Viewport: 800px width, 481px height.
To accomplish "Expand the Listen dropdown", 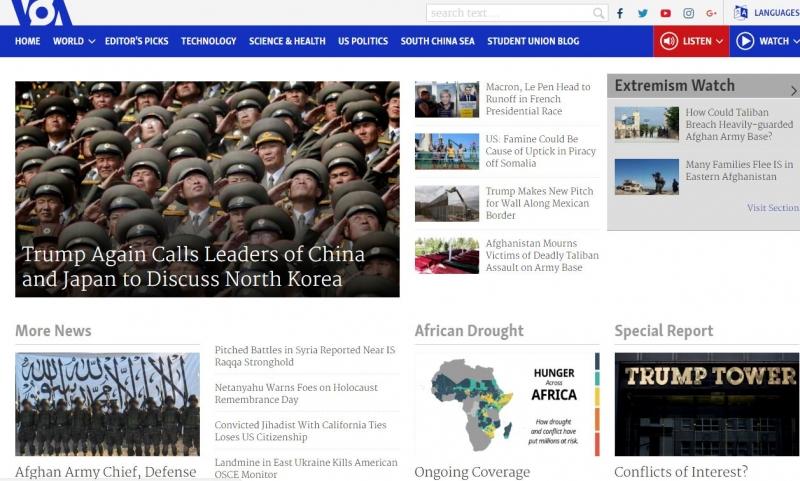I will pos(691,41).
